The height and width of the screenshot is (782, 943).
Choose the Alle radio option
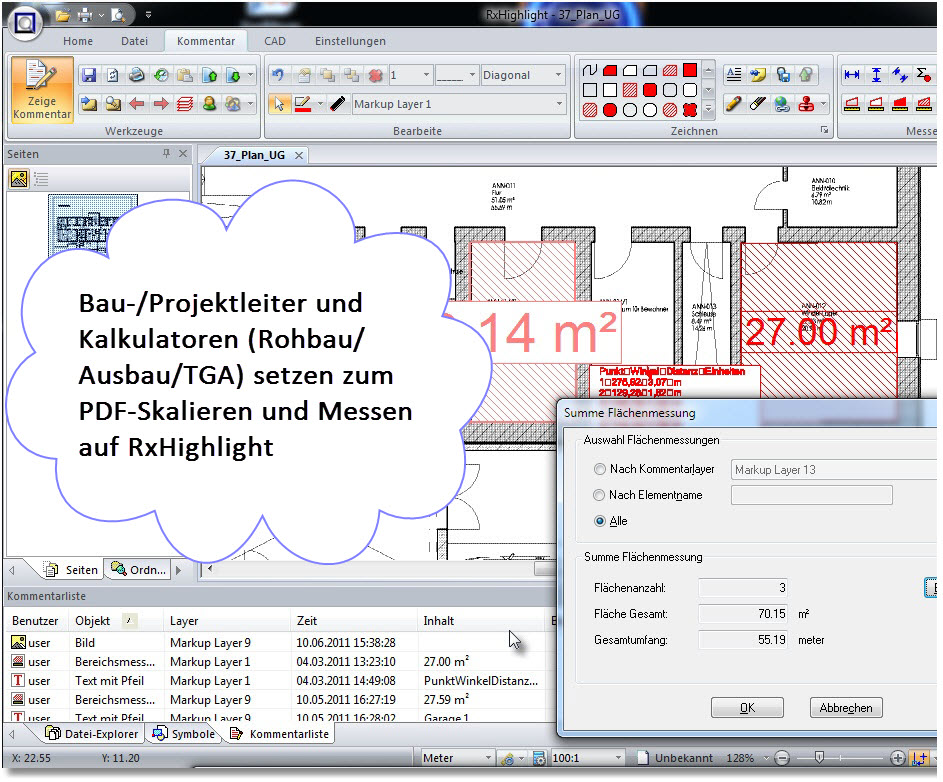tap(599, 521)
